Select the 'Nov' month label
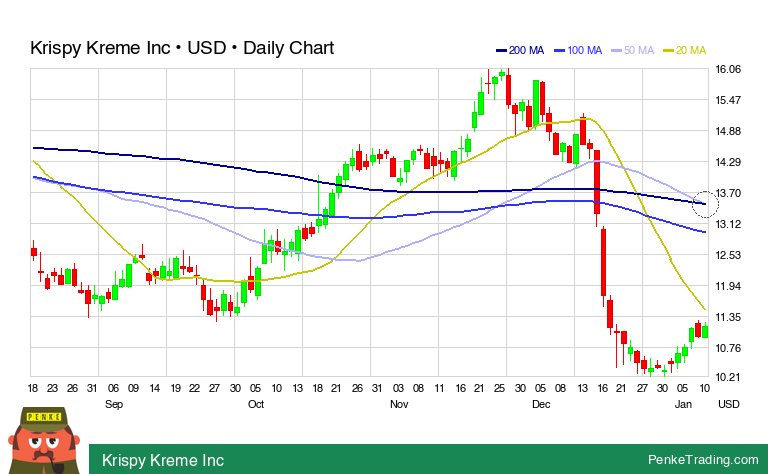The width and height of the screenshot is (768, 474). pos(399,404)
